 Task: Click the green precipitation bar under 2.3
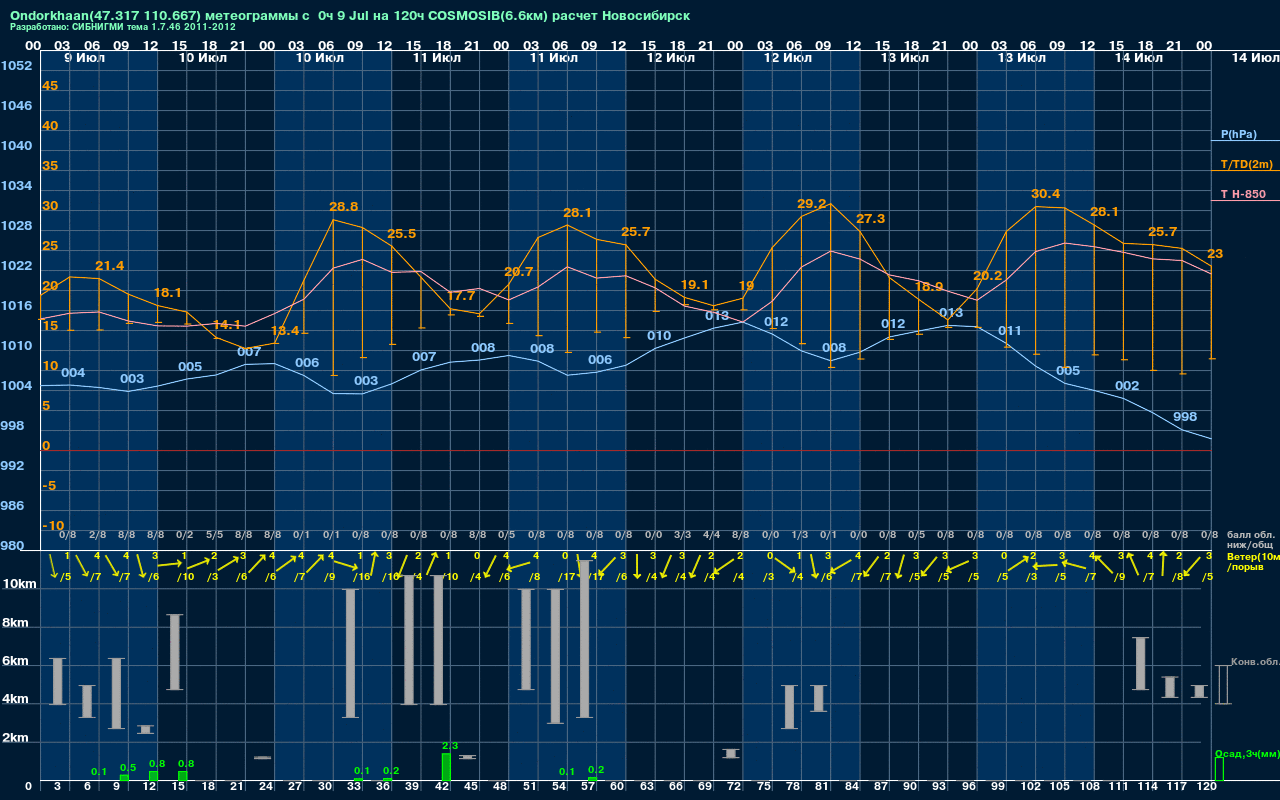click(x=446, y=767)
